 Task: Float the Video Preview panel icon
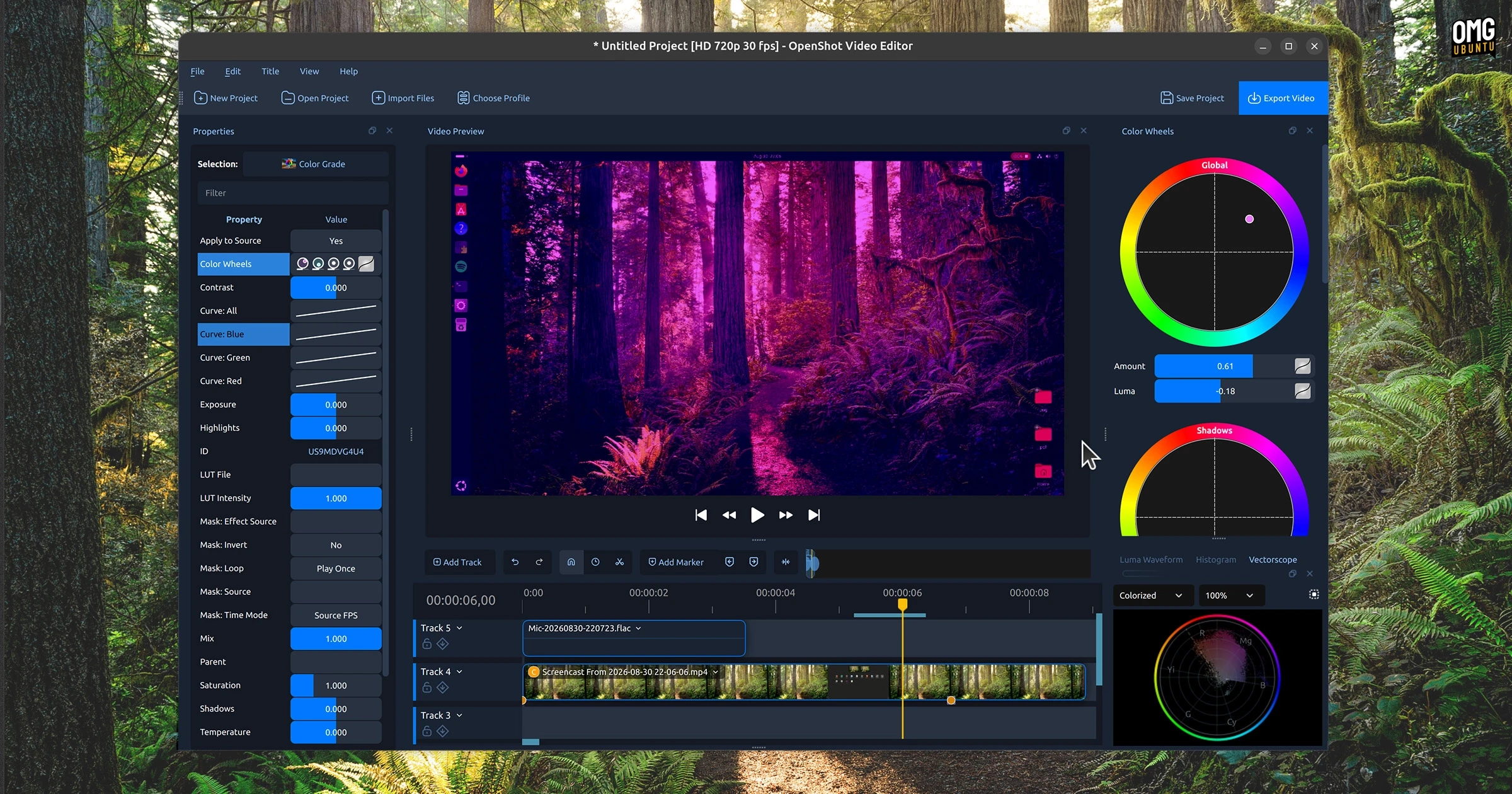pos(1066,130)
